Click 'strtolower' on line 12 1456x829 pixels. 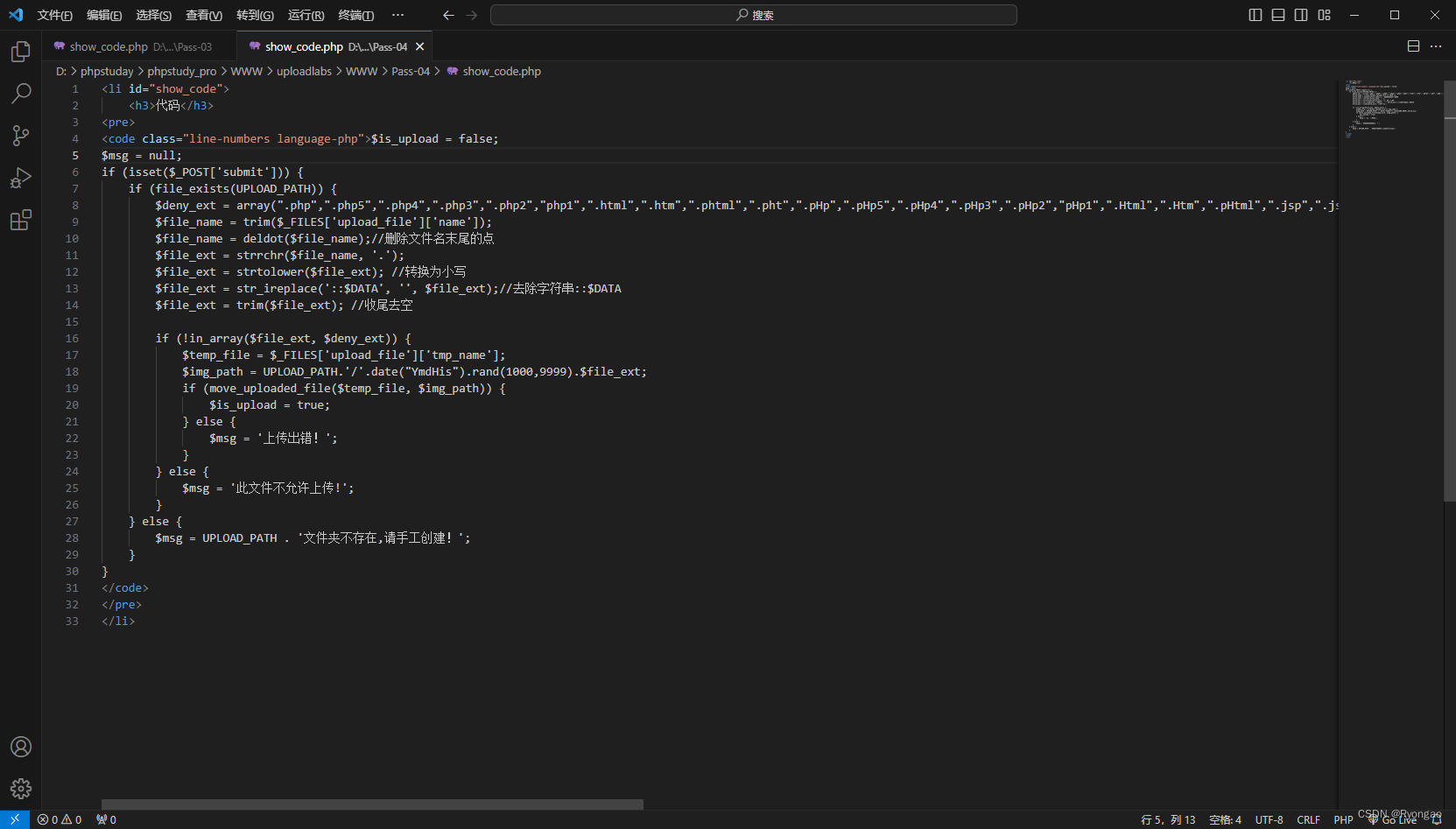point(270,271)
